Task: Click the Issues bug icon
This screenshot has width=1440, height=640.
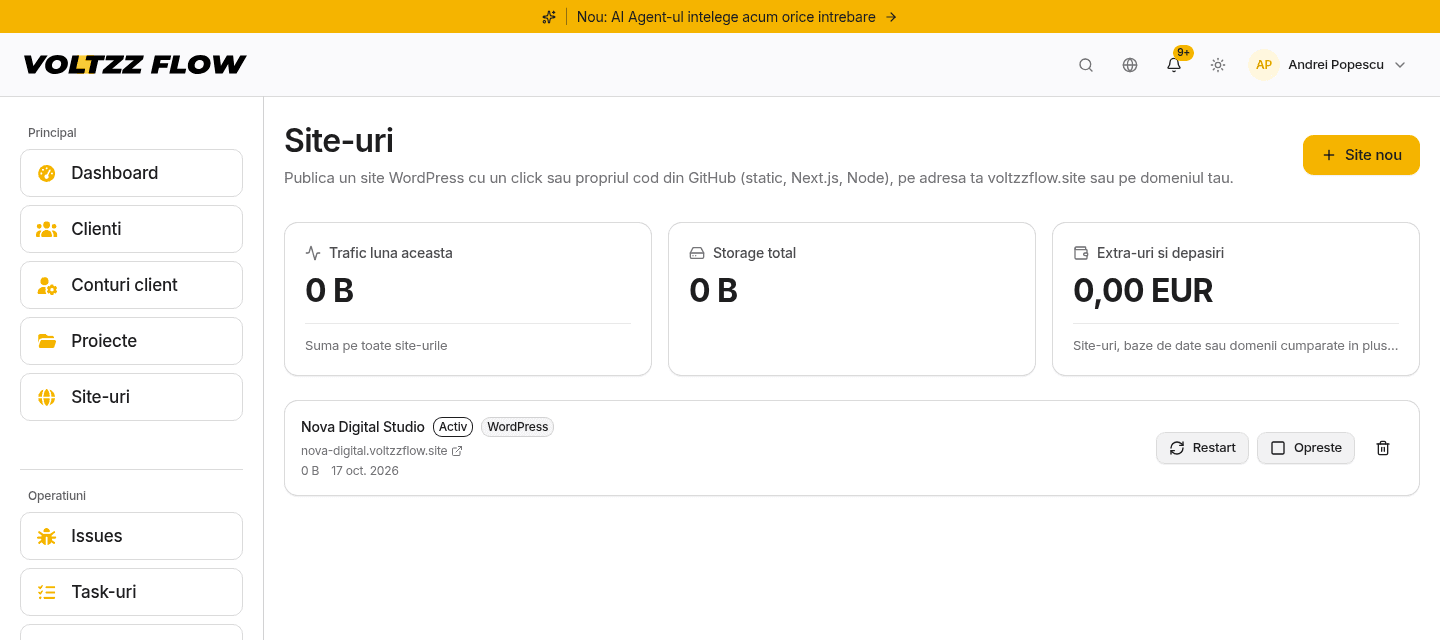Action: [47, 536]
